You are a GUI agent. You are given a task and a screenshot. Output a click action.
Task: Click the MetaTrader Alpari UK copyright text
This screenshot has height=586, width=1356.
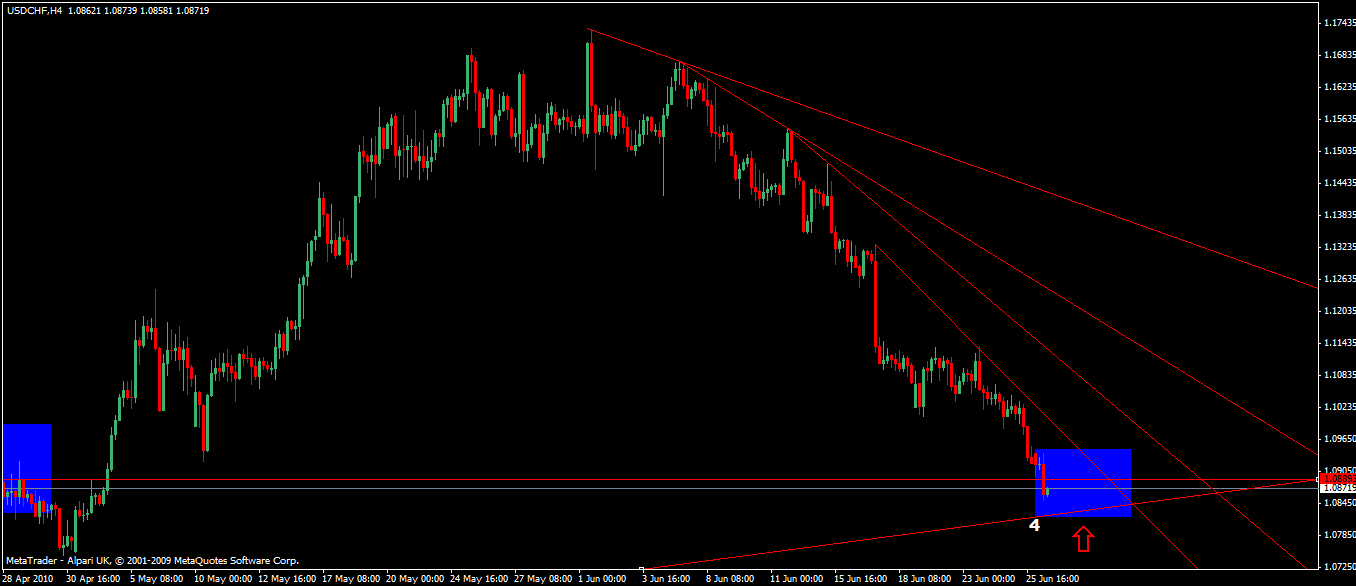click(x=152, y=561)
